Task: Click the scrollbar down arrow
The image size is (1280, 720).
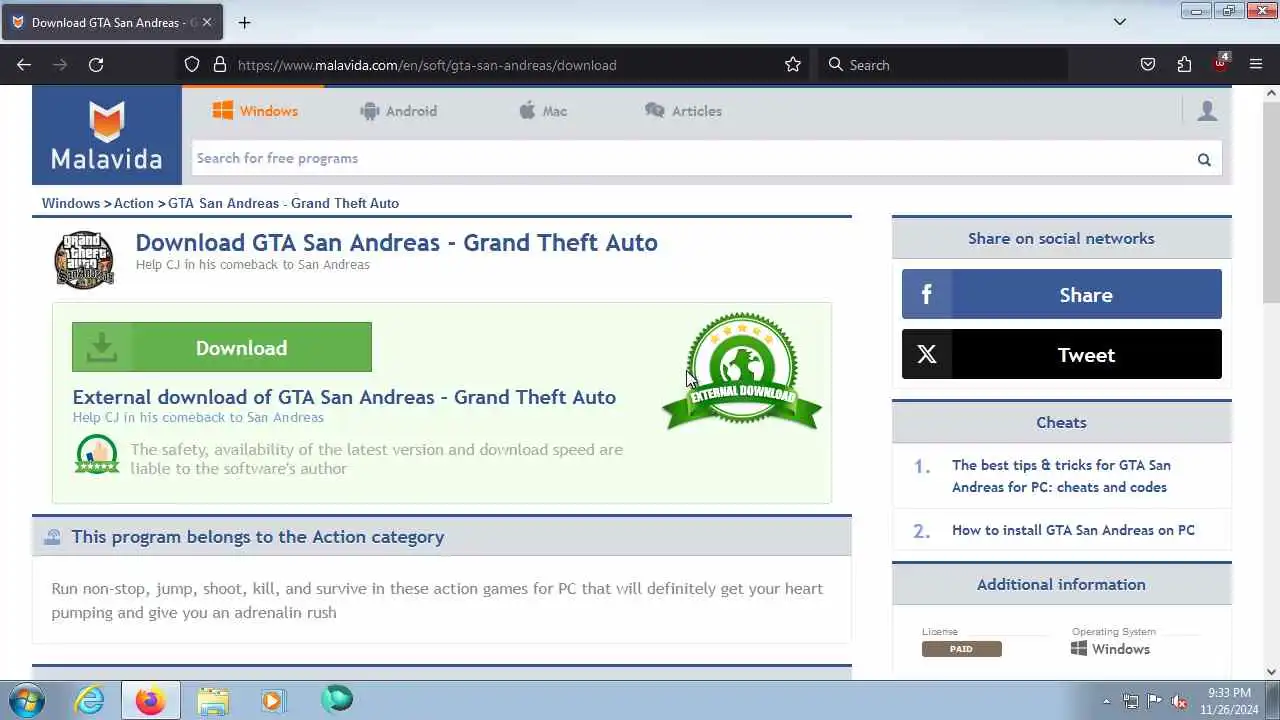Action: click(x=1271, y=672)
